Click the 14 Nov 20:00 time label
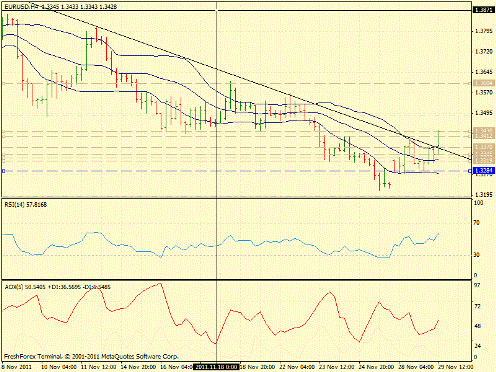The width and height of the screenshot is (496, 372). pos(138,367)
